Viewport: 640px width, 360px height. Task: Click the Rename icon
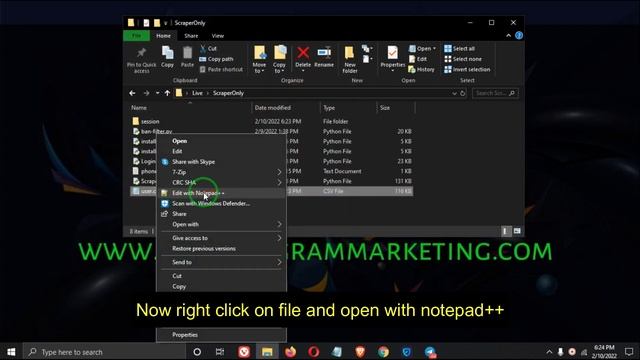[324, 53]
